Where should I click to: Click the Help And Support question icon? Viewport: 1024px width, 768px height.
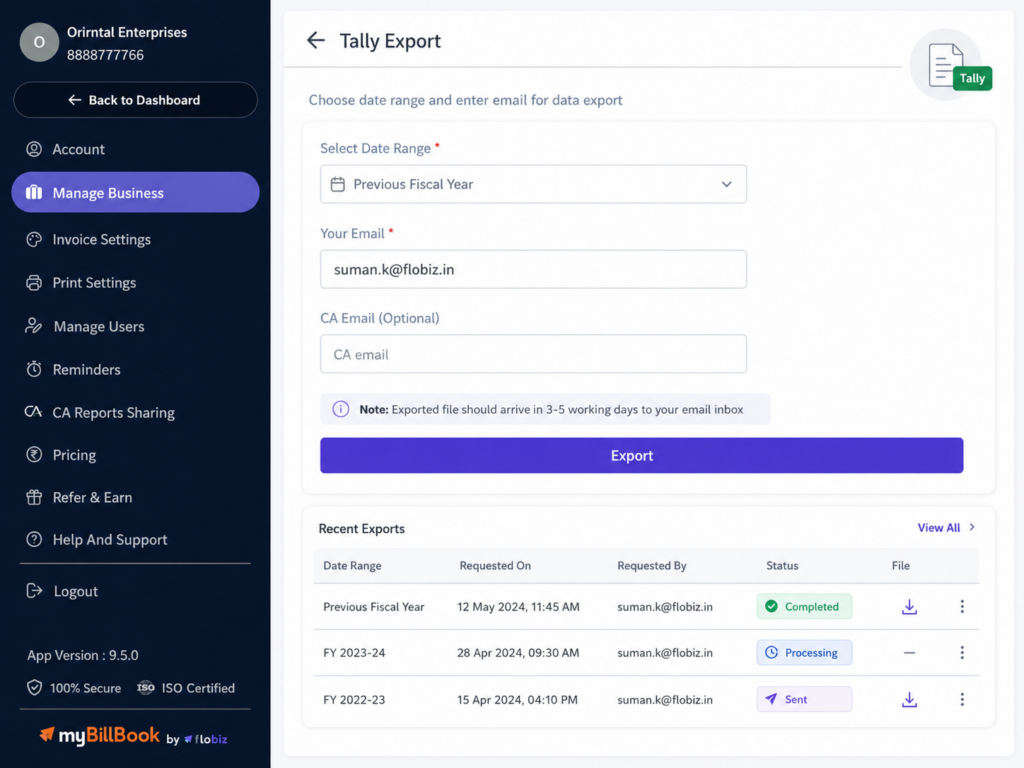(34, 539)
